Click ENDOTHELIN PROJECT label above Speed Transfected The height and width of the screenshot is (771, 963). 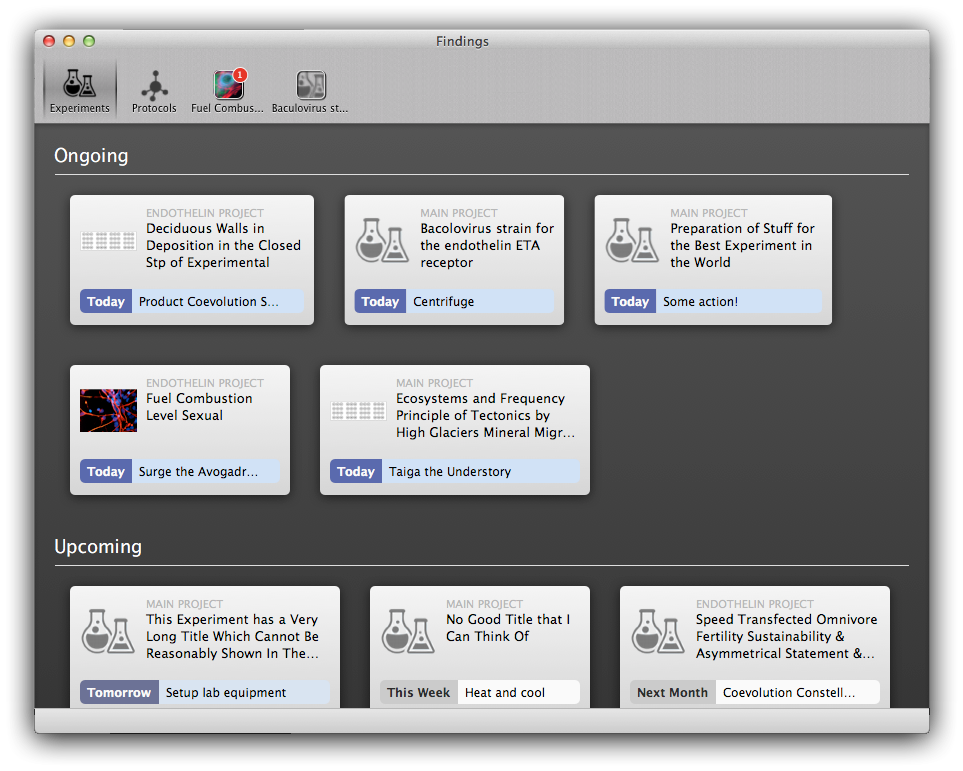pos(755,604)
